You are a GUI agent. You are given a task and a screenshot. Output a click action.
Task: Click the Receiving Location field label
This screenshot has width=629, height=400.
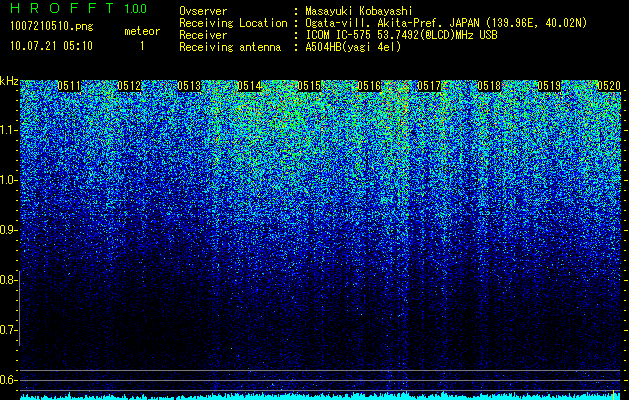233,23
